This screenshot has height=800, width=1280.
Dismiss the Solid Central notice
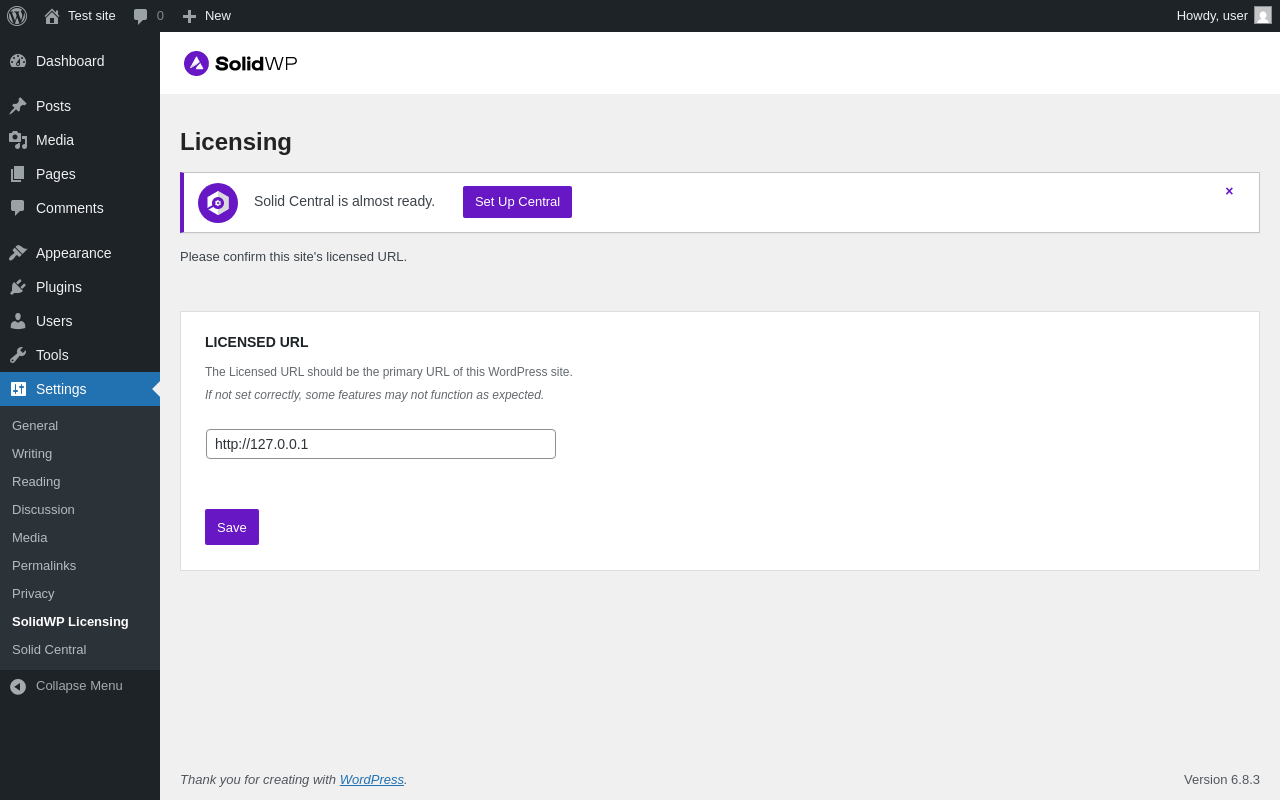pyautogui.click(x=1229, y=191)
